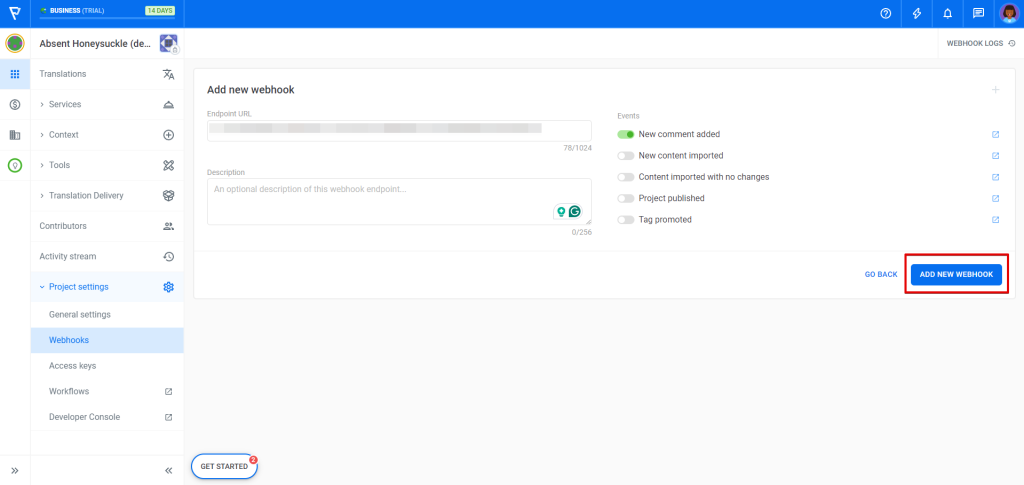1024x485 pixels.
Task: Open billing dollar icon in left rail
Action: pyautogui.click(x=15, y=105)
